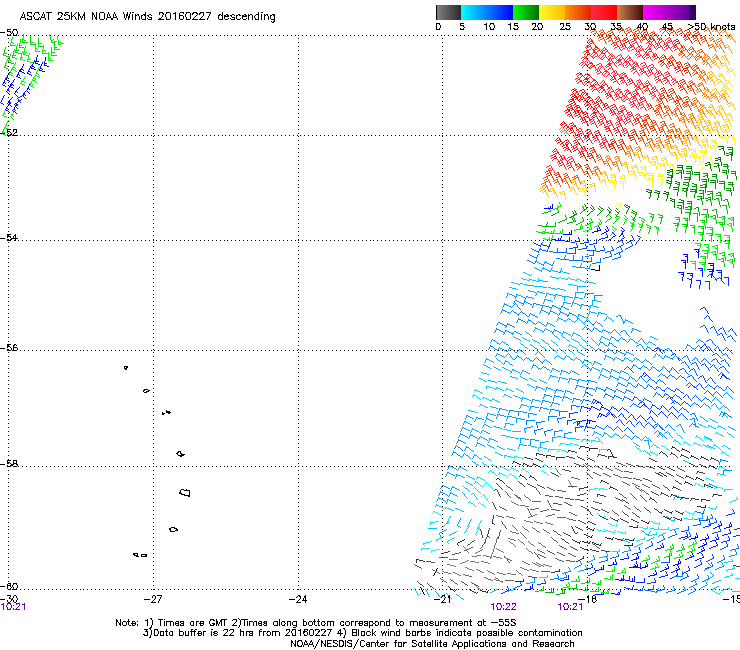
Task: Click the latitude label '-52'
Action: click(9, 133)
